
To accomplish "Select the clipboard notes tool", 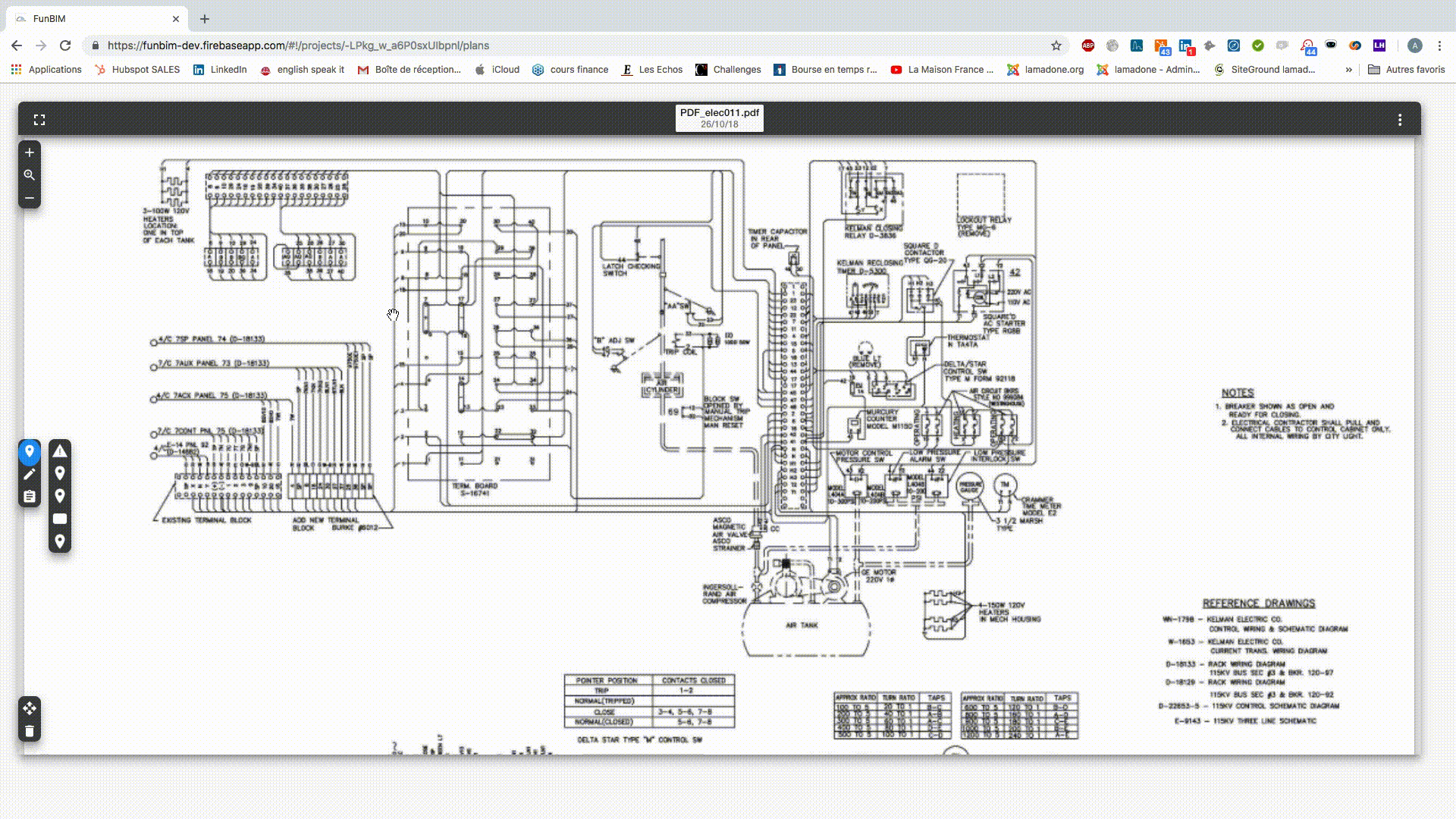I will point(30,497).
